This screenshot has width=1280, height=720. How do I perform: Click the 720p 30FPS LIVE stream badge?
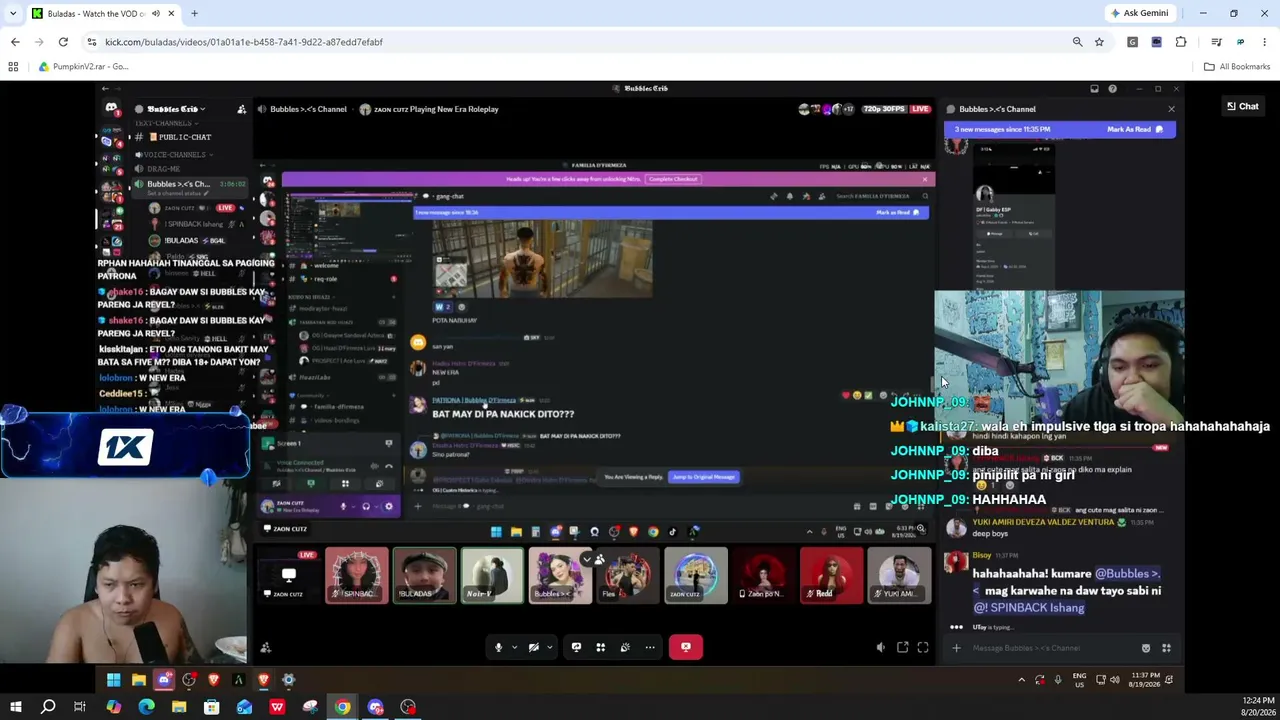(x=894, y=109)
